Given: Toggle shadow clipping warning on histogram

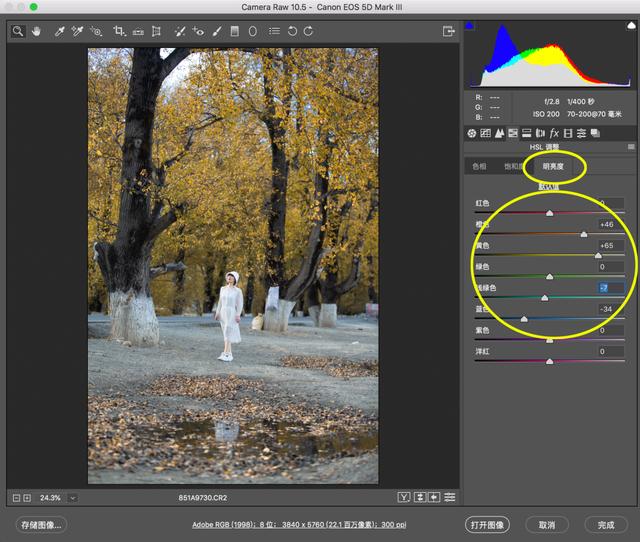Looking at the screenshot, I should pos(469,26).
